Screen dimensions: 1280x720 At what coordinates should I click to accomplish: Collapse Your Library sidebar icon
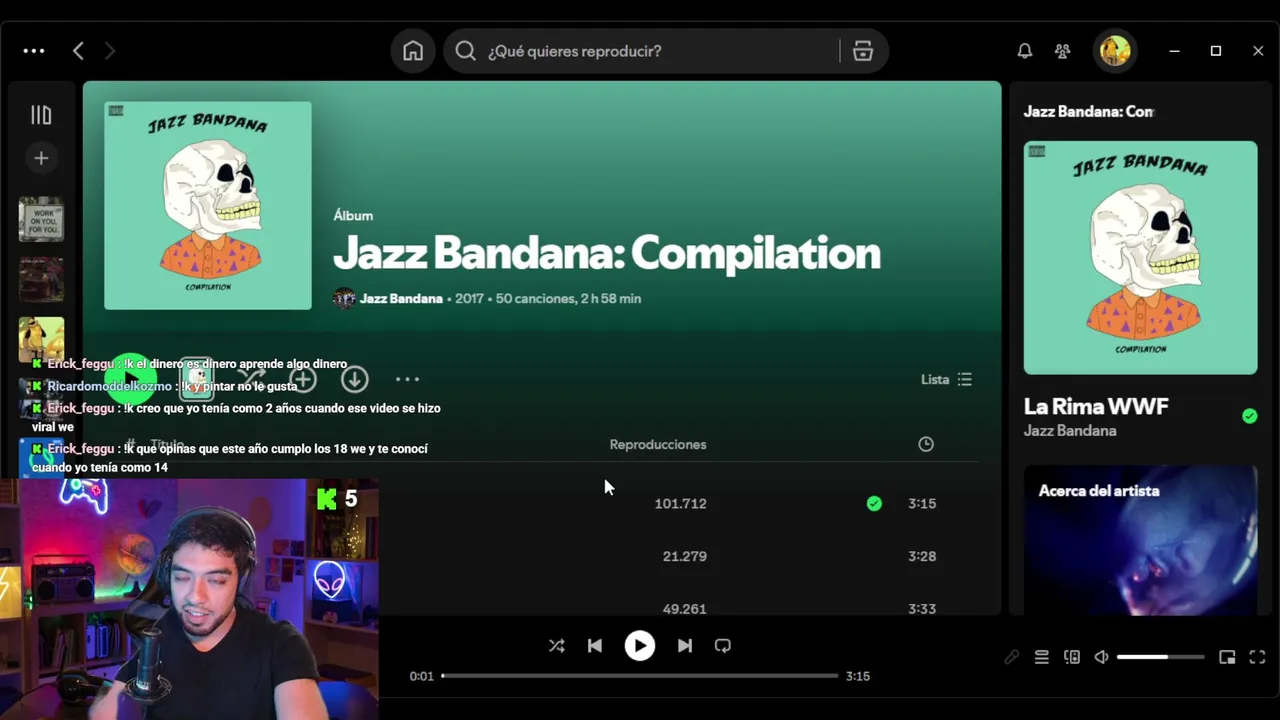41,115
